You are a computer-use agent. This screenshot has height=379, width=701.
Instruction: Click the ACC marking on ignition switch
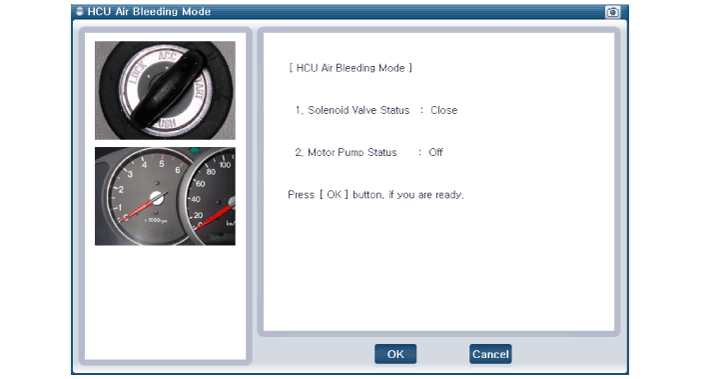pos(169,56)
